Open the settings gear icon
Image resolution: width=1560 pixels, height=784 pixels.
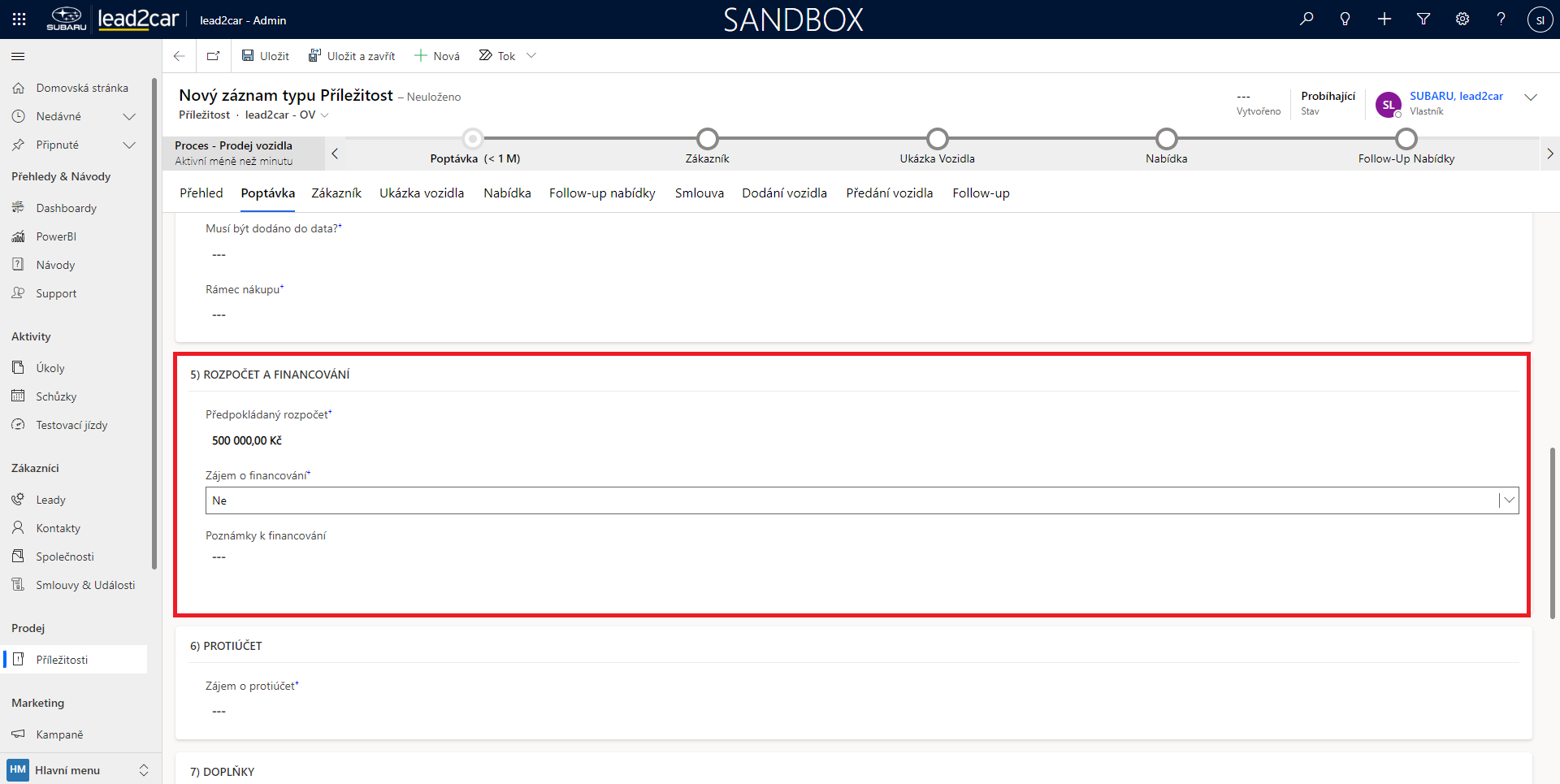(1462, 19)
